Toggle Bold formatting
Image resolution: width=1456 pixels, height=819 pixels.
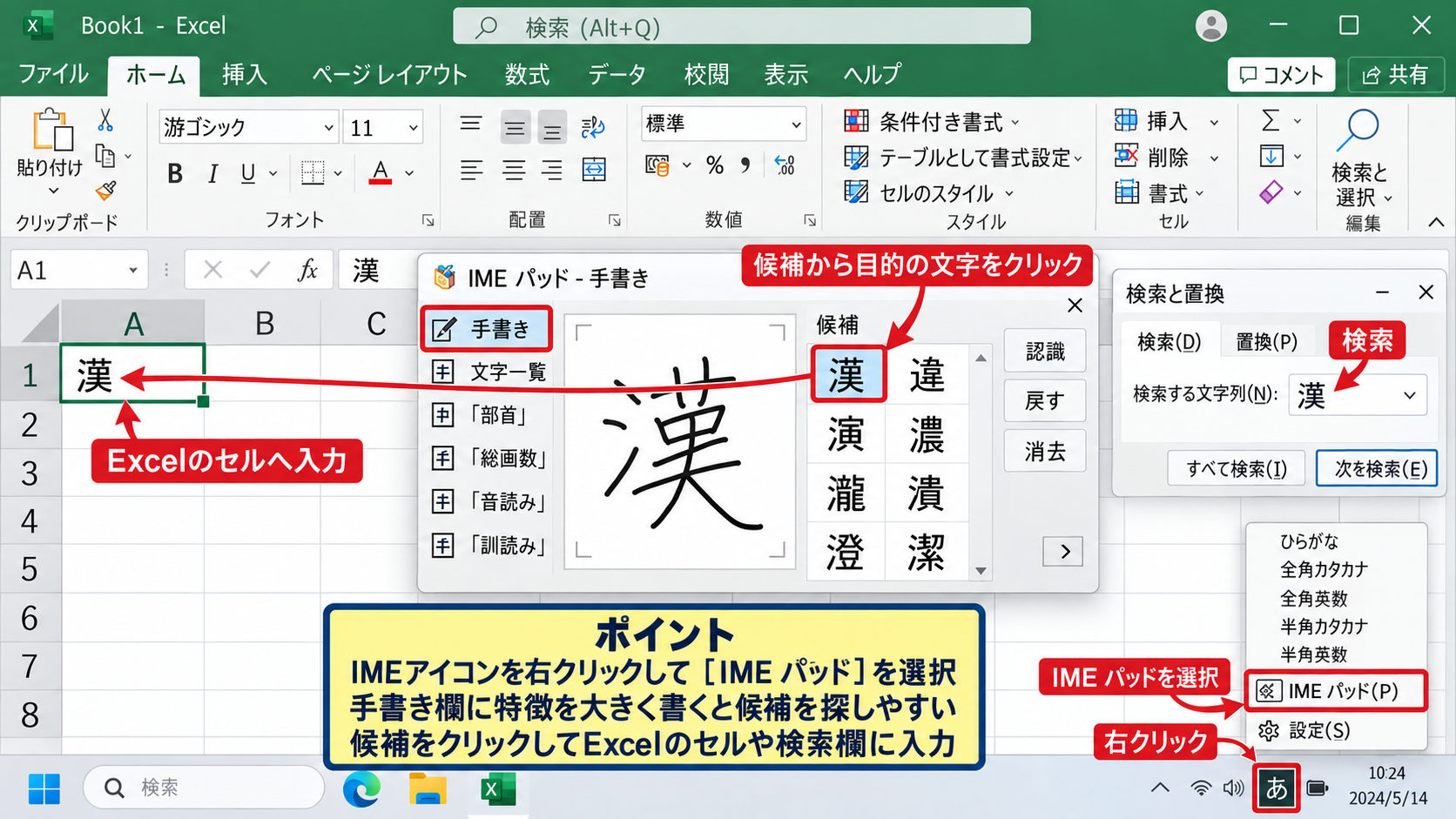tap(175, 174)
